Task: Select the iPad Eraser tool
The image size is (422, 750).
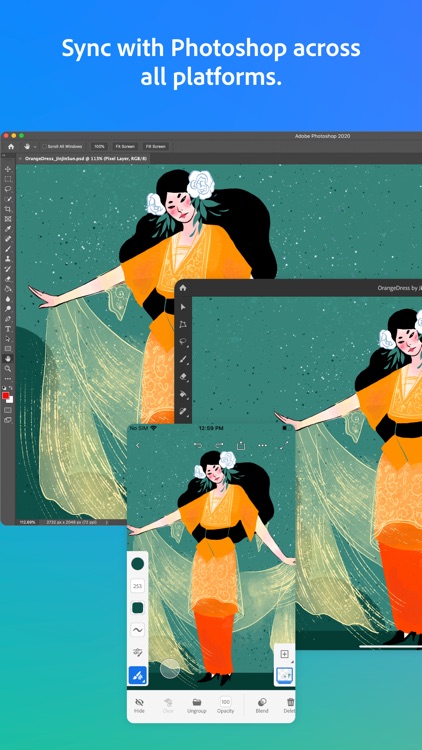Action: pos(182,377)
